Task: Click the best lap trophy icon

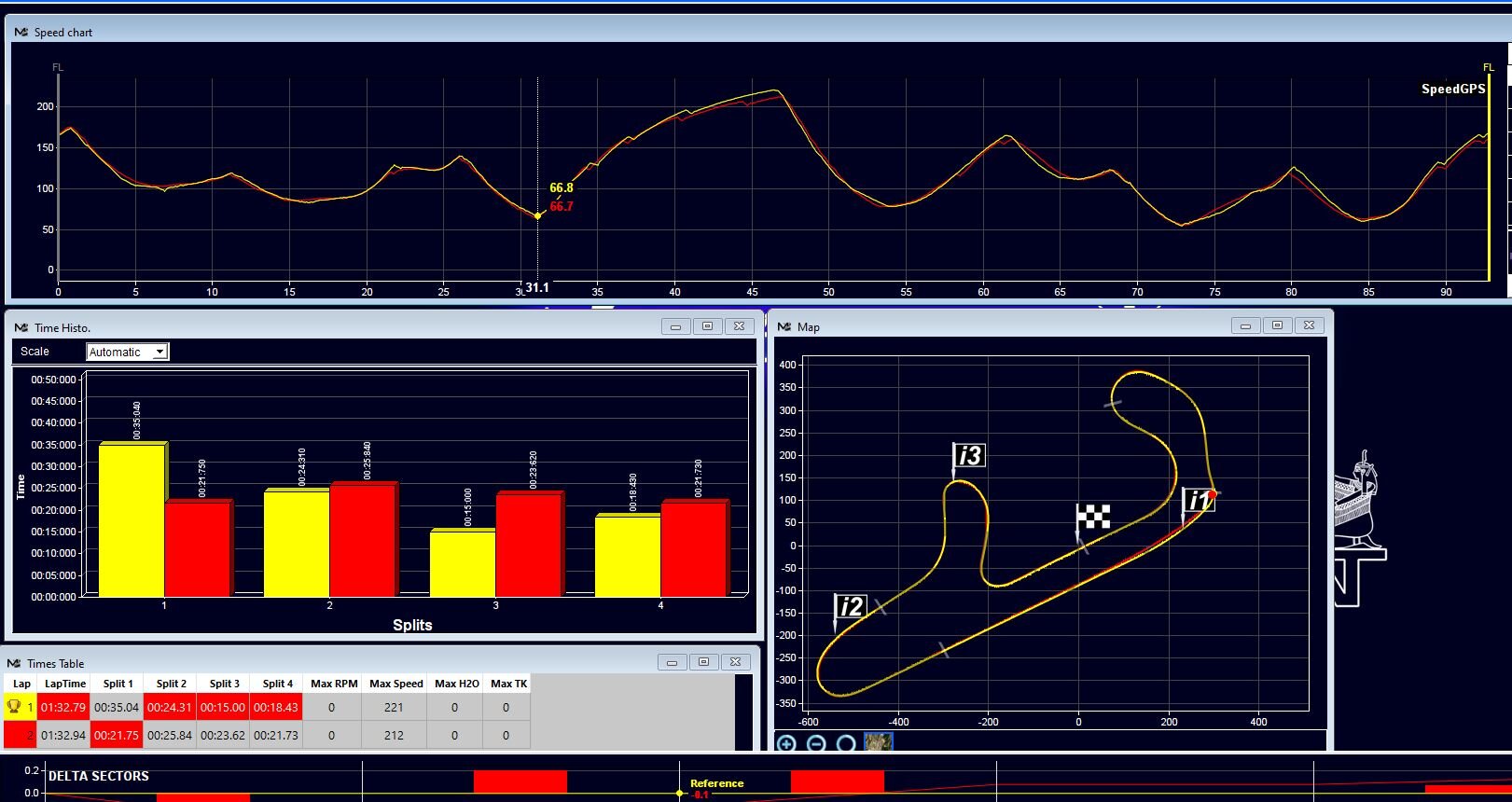Action: tap(14, 707)
